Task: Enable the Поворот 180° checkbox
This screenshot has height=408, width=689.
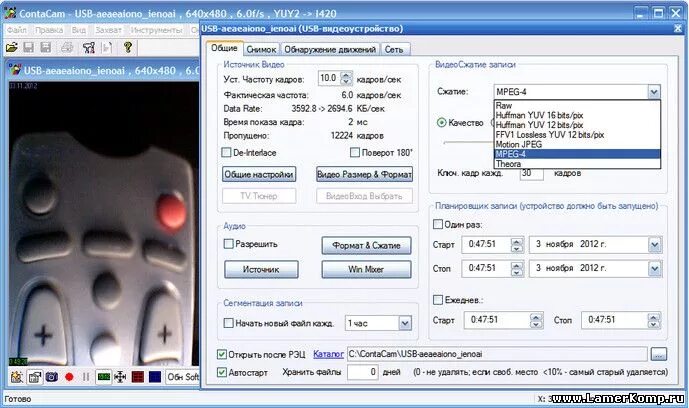Action: tap(354, 152)
